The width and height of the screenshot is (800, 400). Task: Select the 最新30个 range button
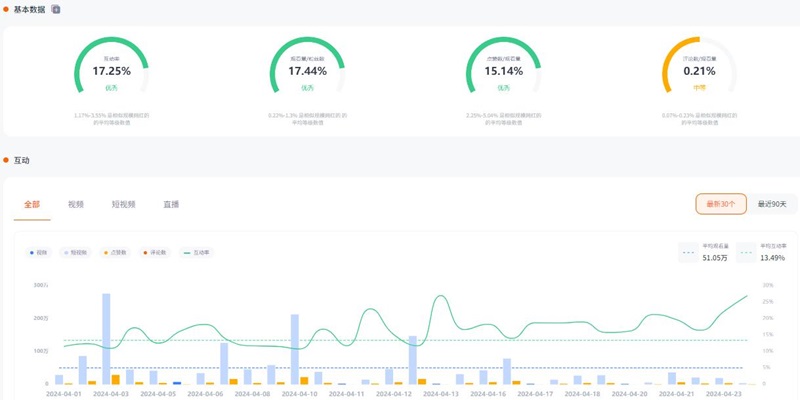(x=721, y=204)
